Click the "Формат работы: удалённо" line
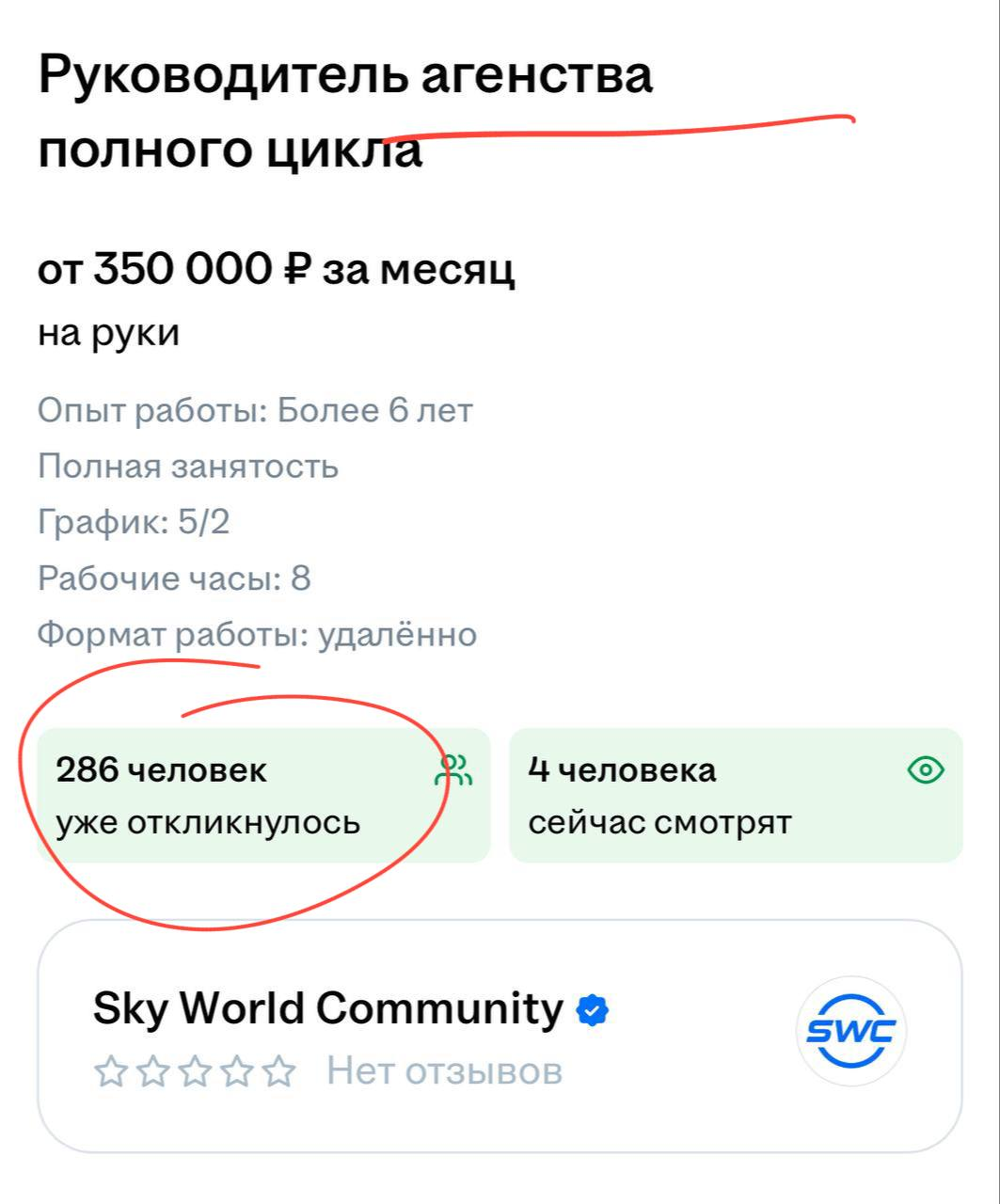The width and height of the screenshot is (1000, 1204). click(257, 635)
